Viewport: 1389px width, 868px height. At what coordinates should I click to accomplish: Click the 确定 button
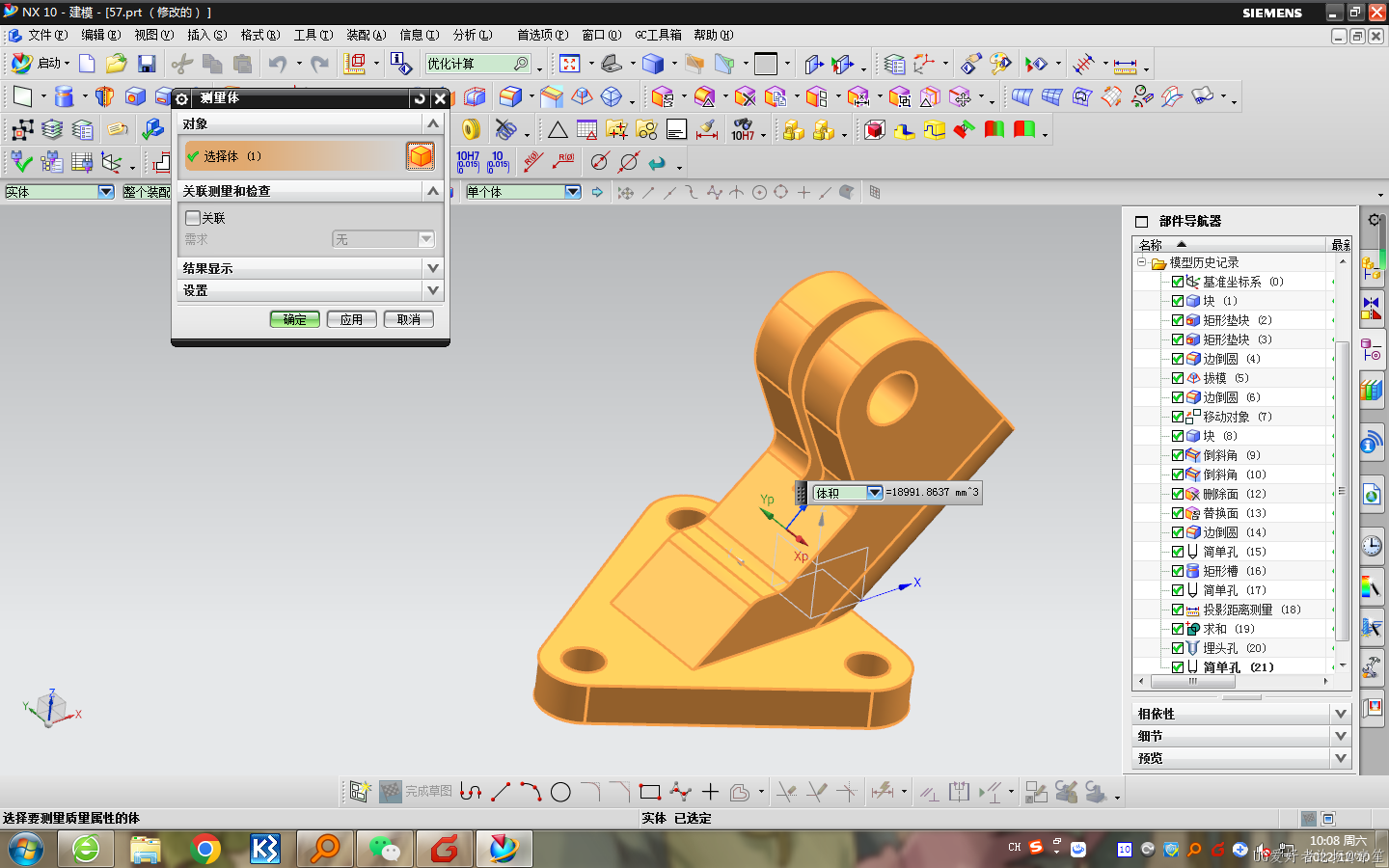tap(294, 319)
